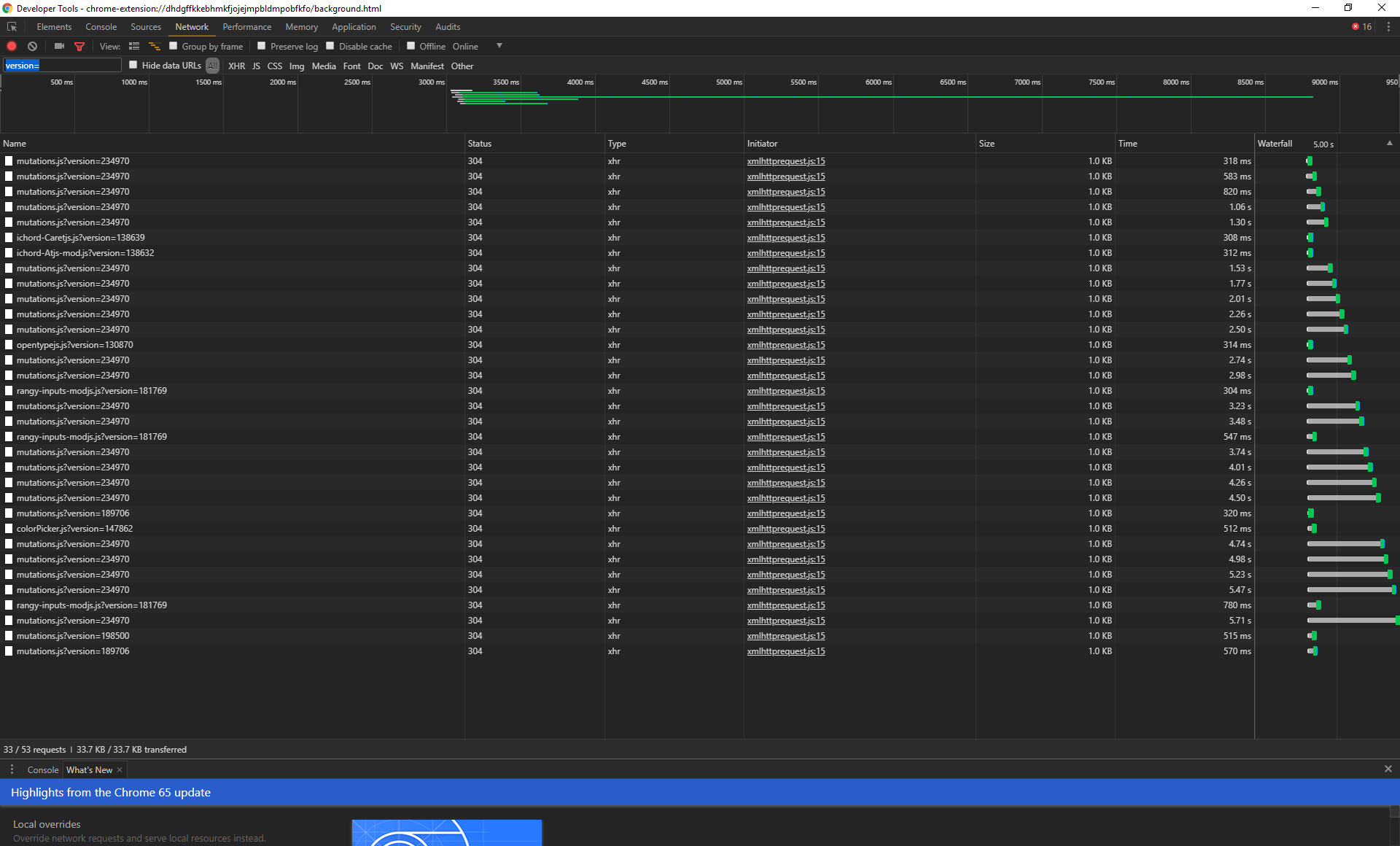1400x846 pixels.
Task: Toggle the overview timeline view icon
Action: click(154, 46)
